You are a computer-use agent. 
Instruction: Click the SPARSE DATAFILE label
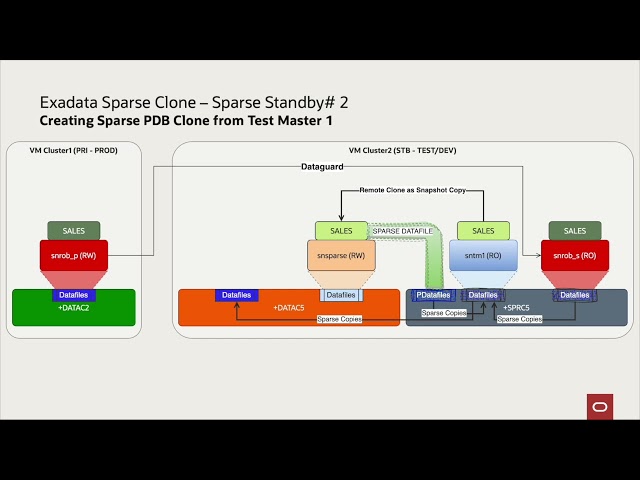pyautogui.click(x=402, y=231)
